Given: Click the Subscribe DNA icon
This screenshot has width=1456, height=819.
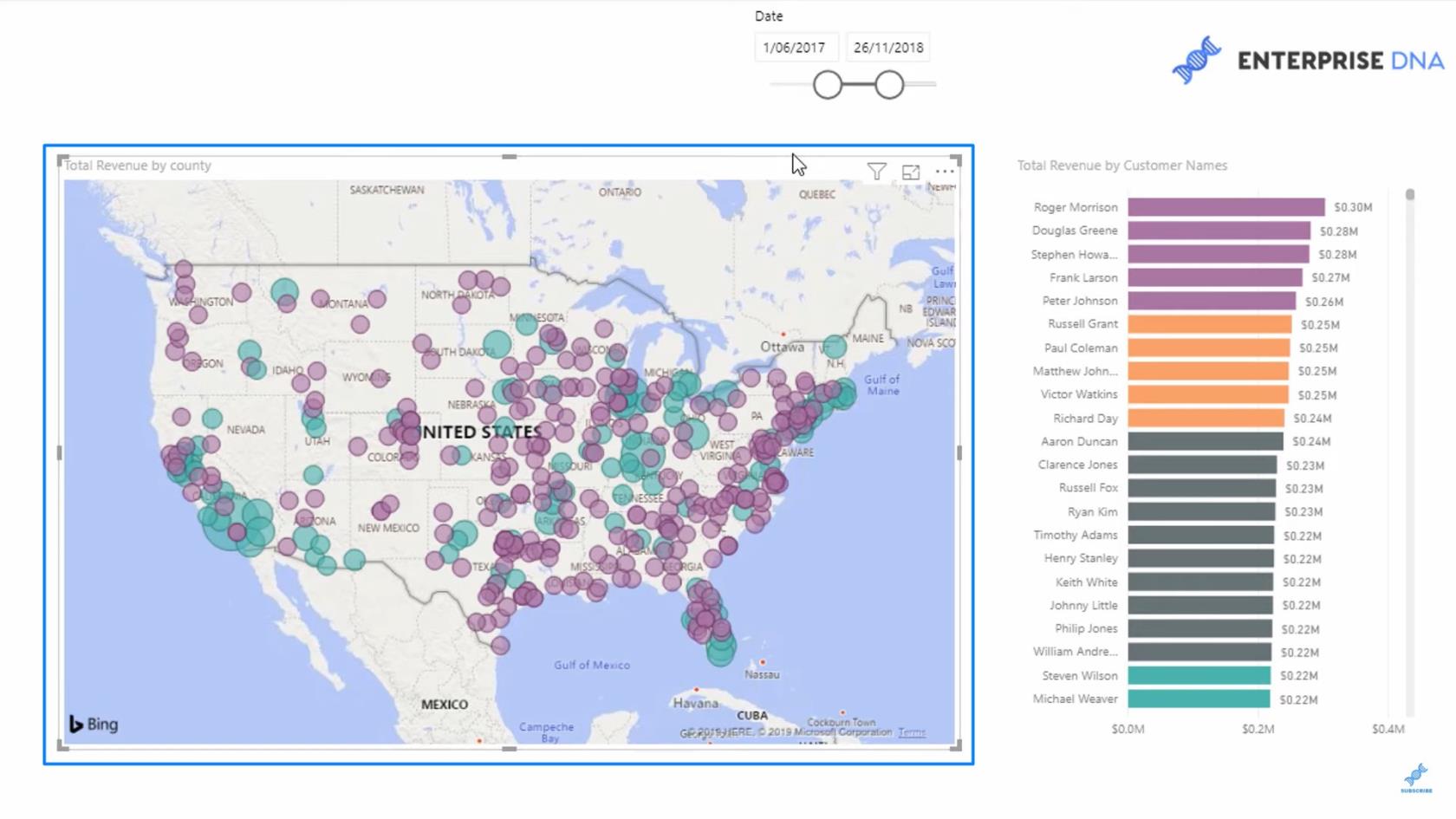Looking at the screenshot, I should 1416,777.
